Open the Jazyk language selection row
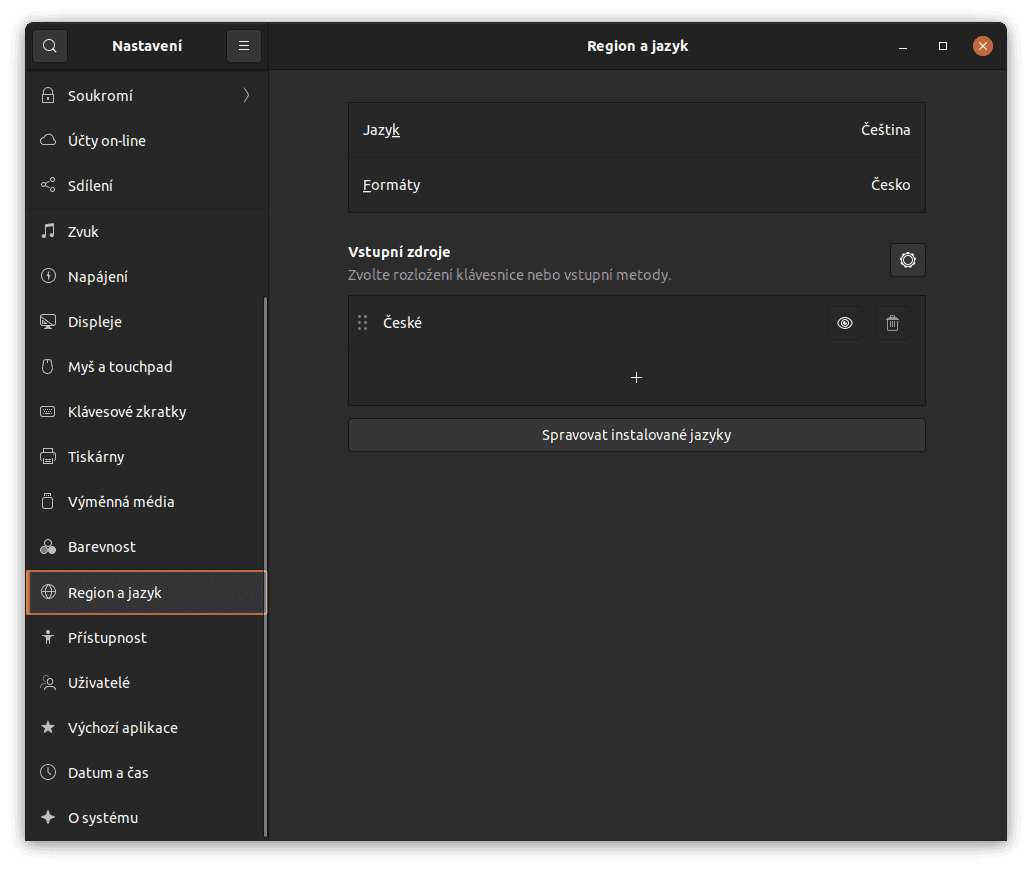Image resolution: width=1032 pixels, height=869 pixels. click(636, 130)
